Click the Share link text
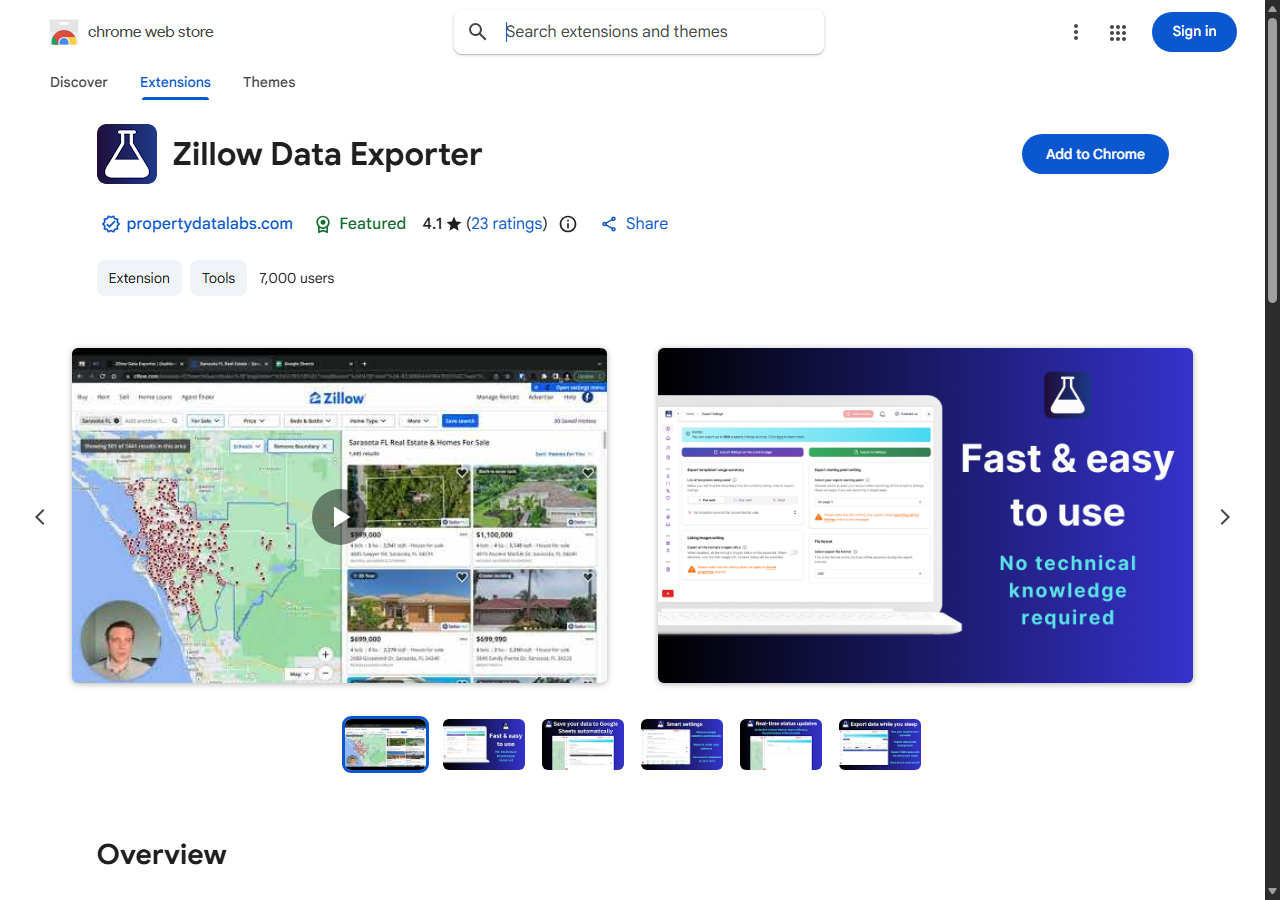Viewport: 1280px width, 900px height. tap(647, 224)
